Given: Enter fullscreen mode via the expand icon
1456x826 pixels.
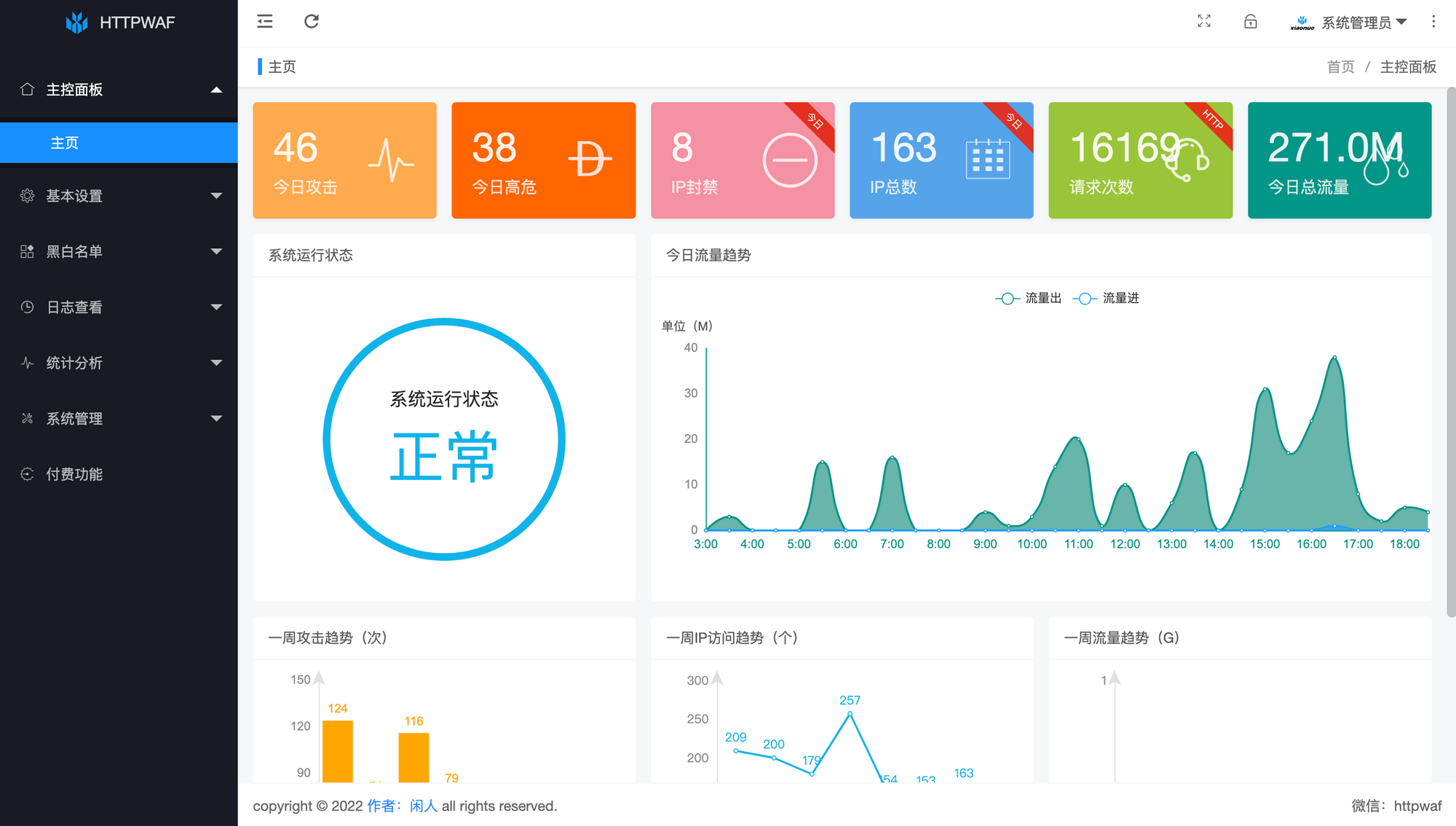Looking at the screenshot, I should [1204, 22].
